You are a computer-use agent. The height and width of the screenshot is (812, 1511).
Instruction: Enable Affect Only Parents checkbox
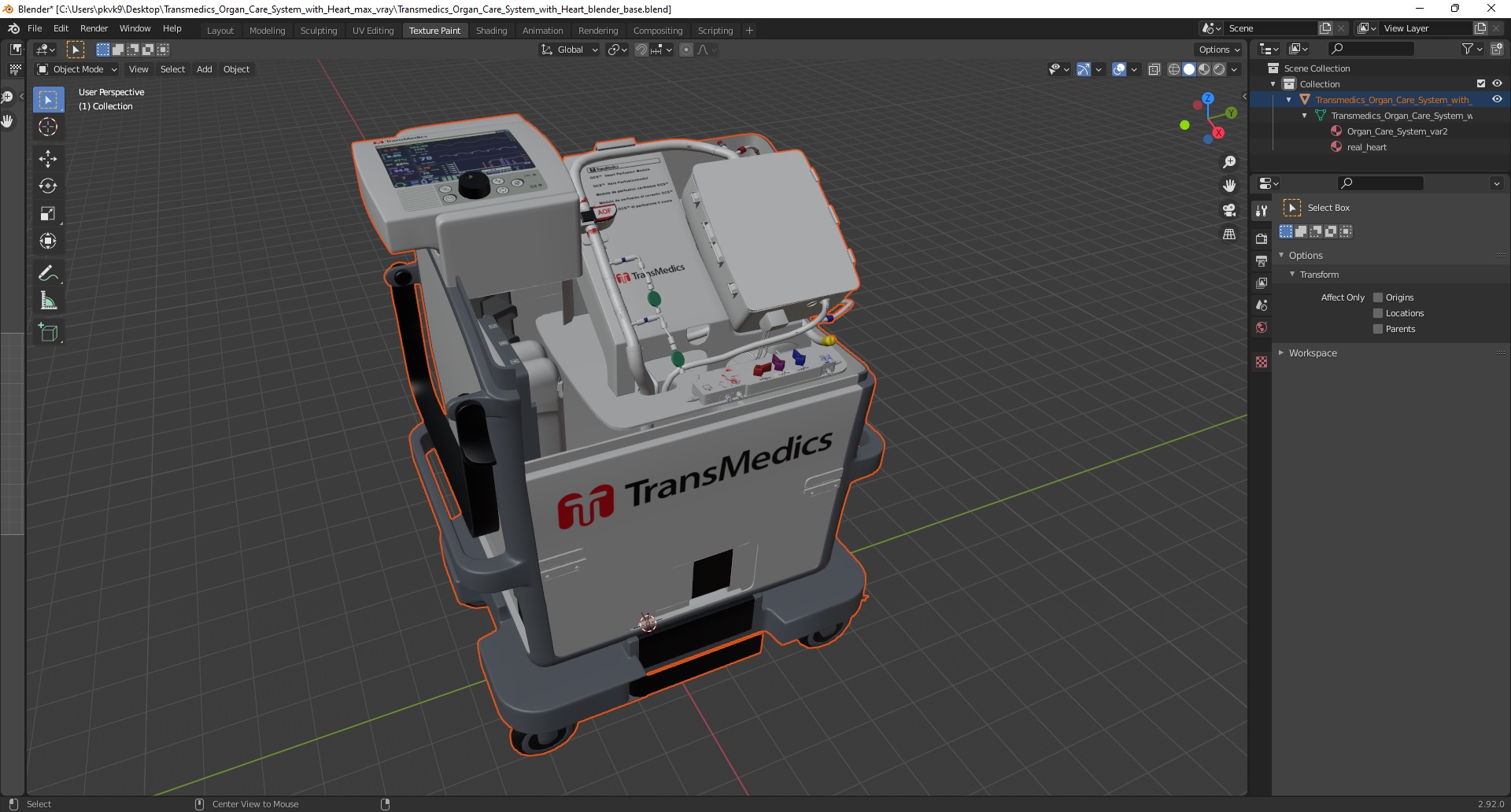pos(1378,329)
